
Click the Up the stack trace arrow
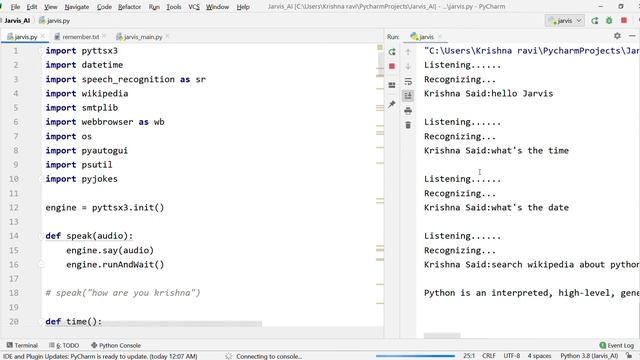point(408,52)
